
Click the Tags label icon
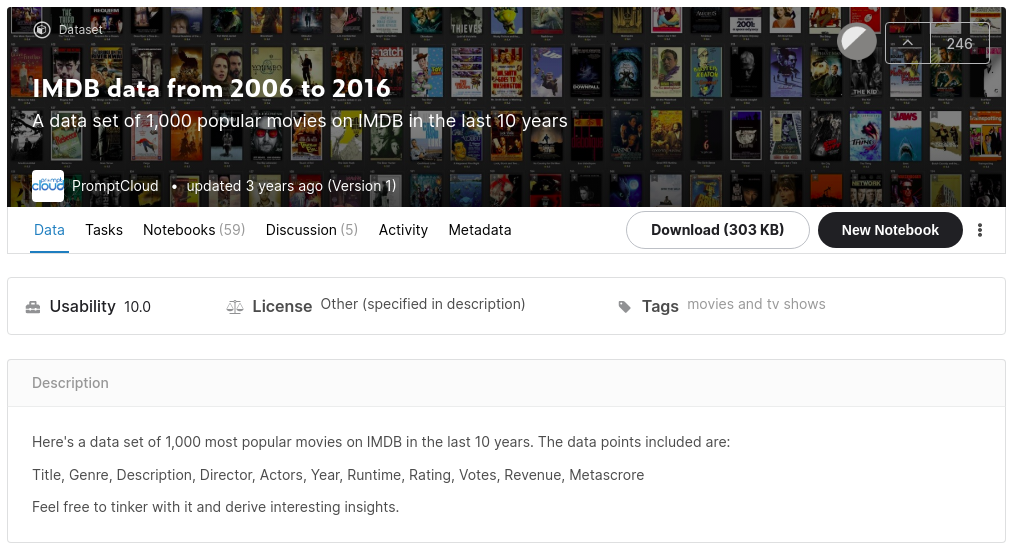coord(624,307)
